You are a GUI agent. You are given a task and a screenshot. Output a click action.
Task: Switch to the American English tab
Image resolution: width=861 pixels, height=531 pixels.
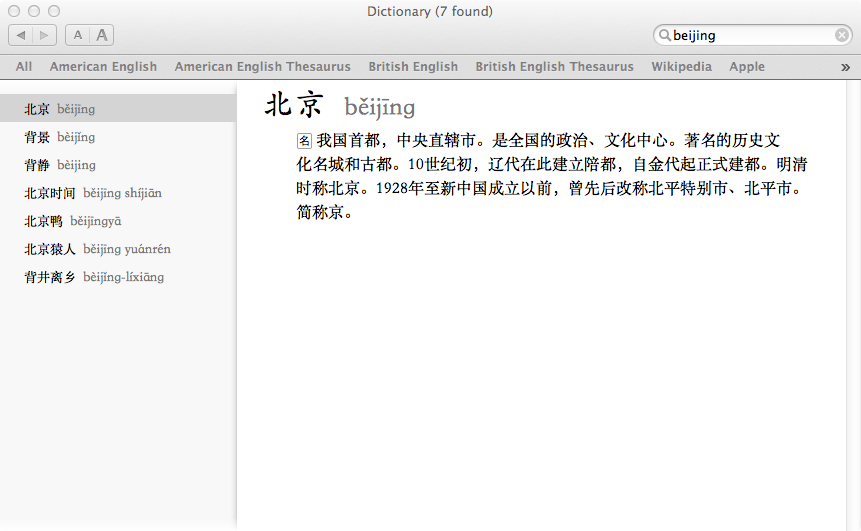(x=103, y=66)
